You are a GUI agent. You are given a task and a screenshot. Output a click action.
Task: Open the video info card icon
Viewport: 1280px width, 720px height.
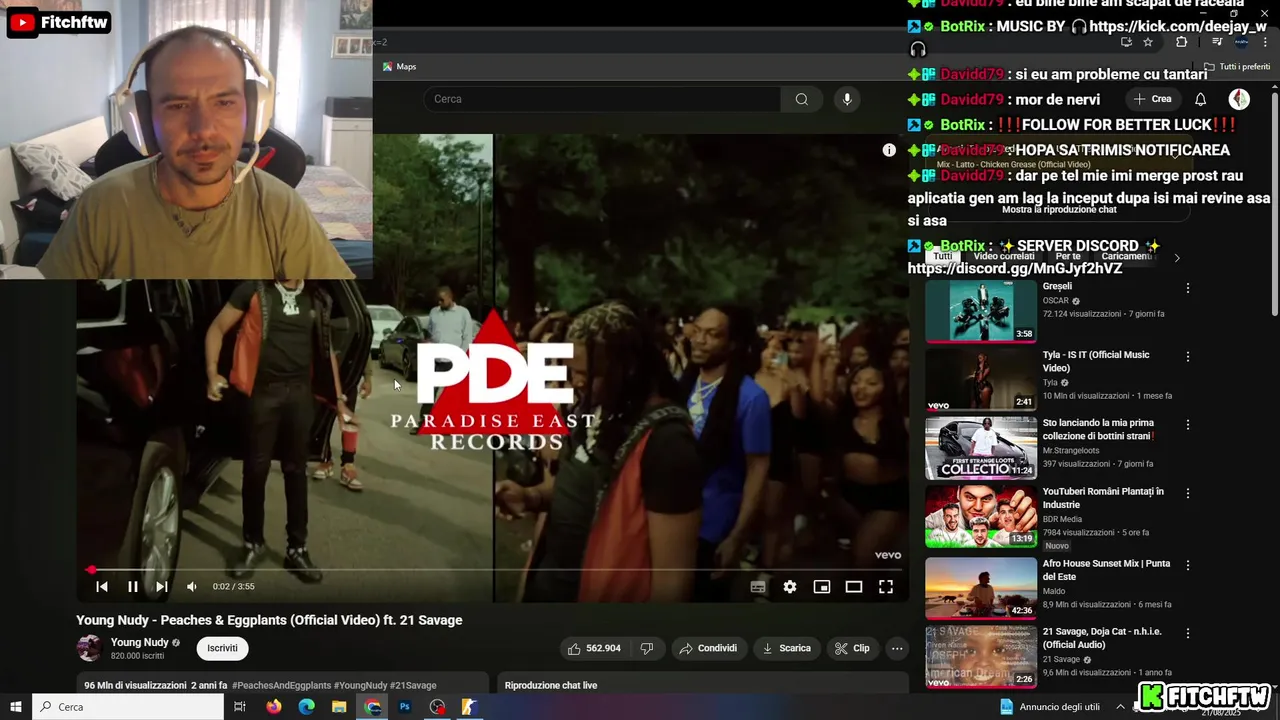(889, 150)
